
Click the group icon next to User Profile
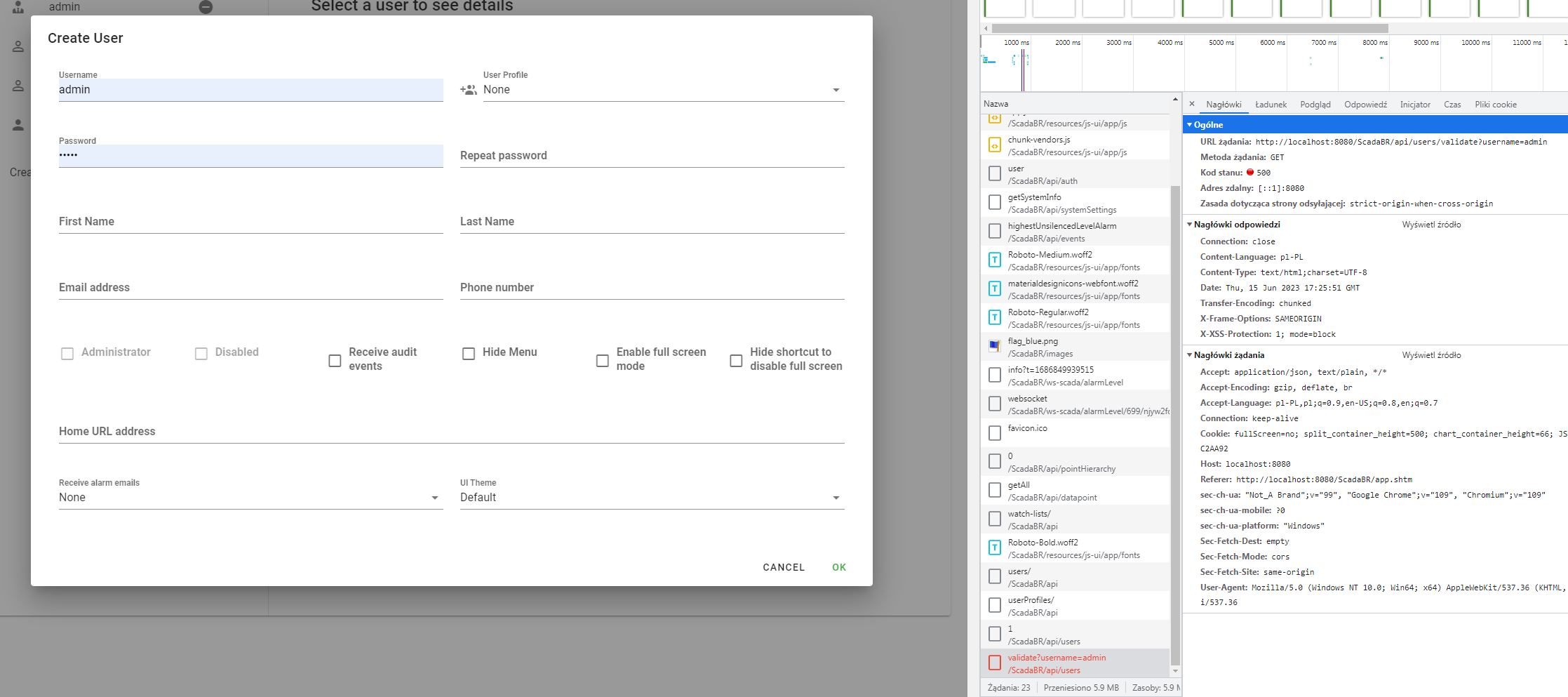469,90
